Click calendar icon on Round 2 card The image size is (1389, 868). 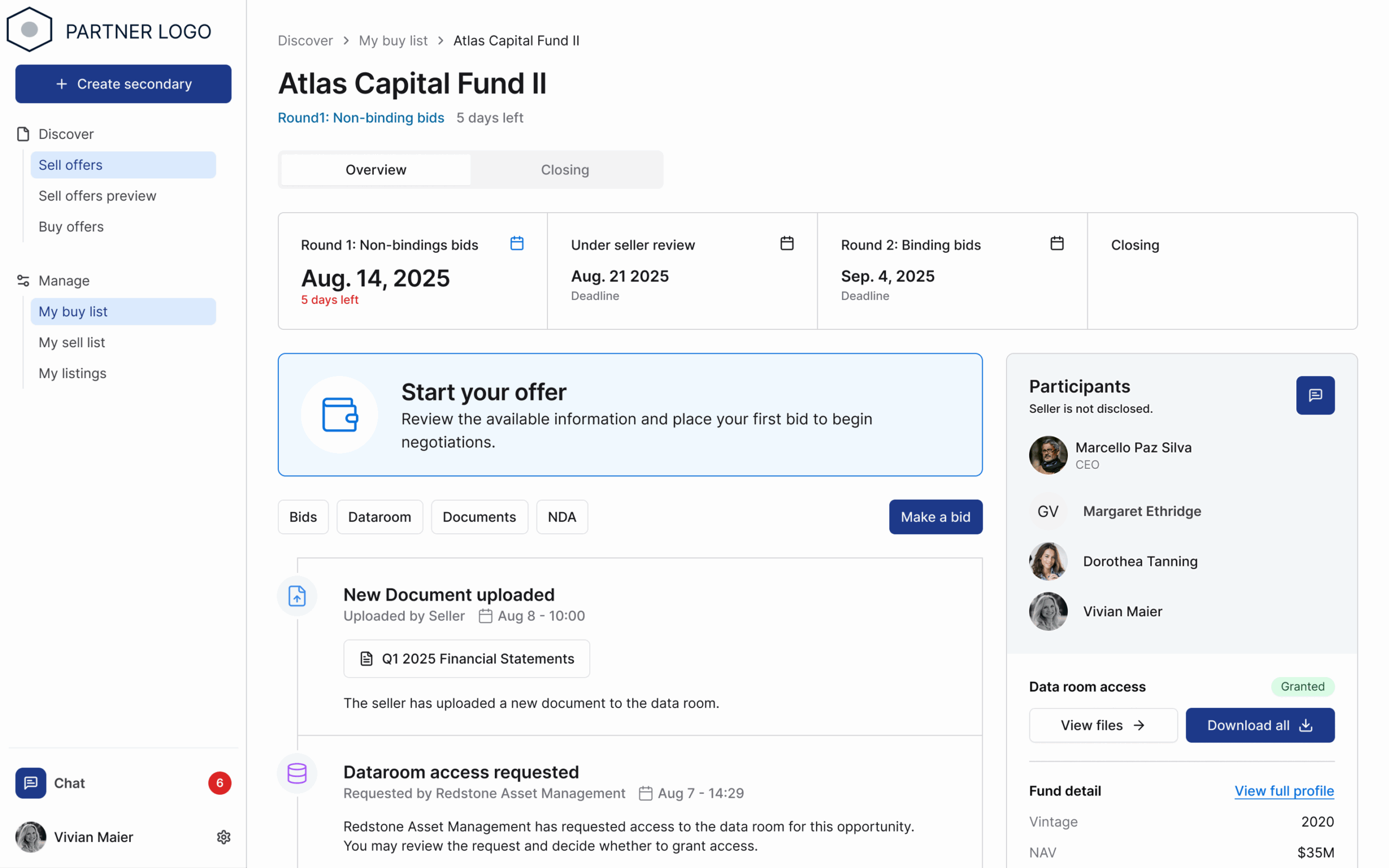(1057, 244)
